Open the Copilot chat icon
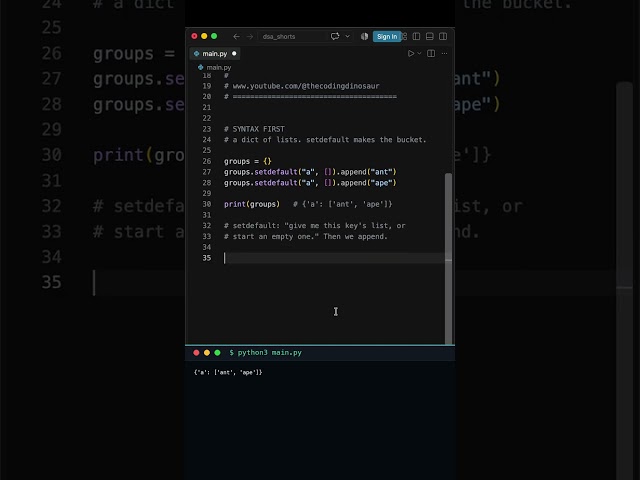 335,36
